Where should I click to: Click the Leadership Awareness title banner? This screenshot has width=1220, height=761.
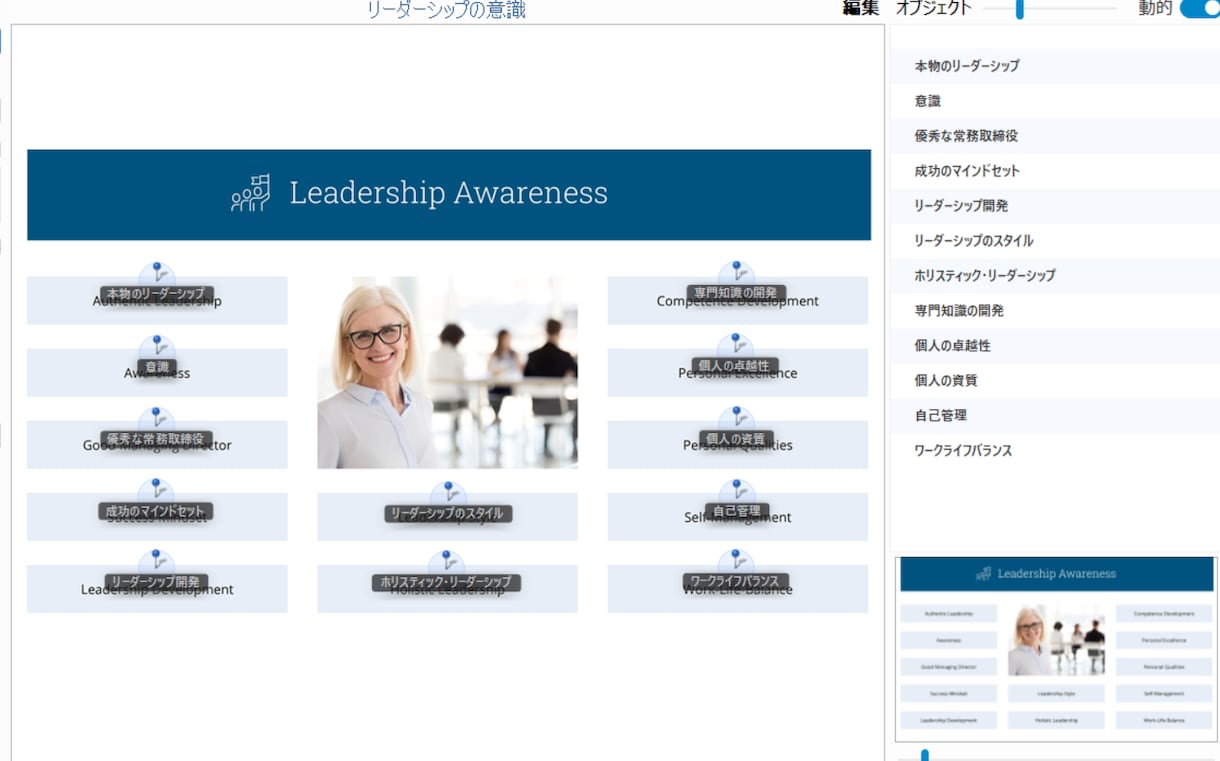coord(449,195)
